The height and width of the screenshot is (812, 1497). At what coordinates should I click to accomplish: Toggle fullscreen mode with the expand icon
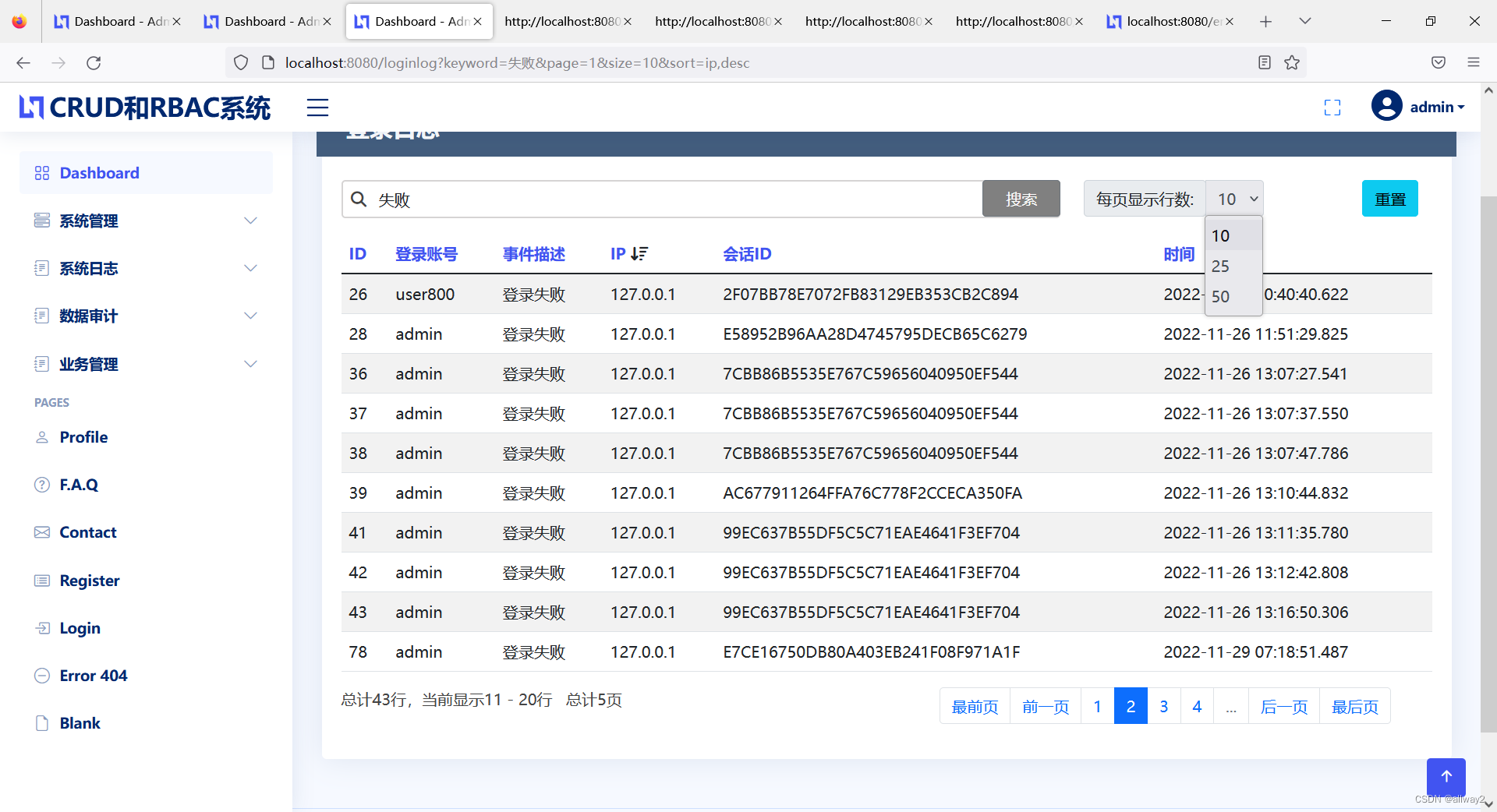coord(1332,108)
